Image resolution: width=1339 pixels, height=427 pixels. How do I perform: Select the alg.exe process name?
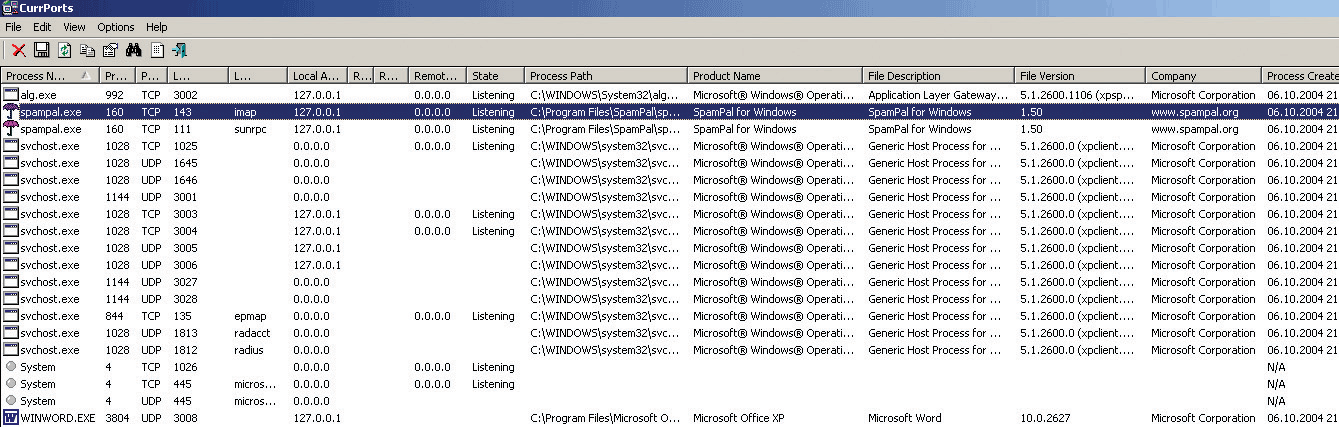pyautogui.click(x=37, y=95)
